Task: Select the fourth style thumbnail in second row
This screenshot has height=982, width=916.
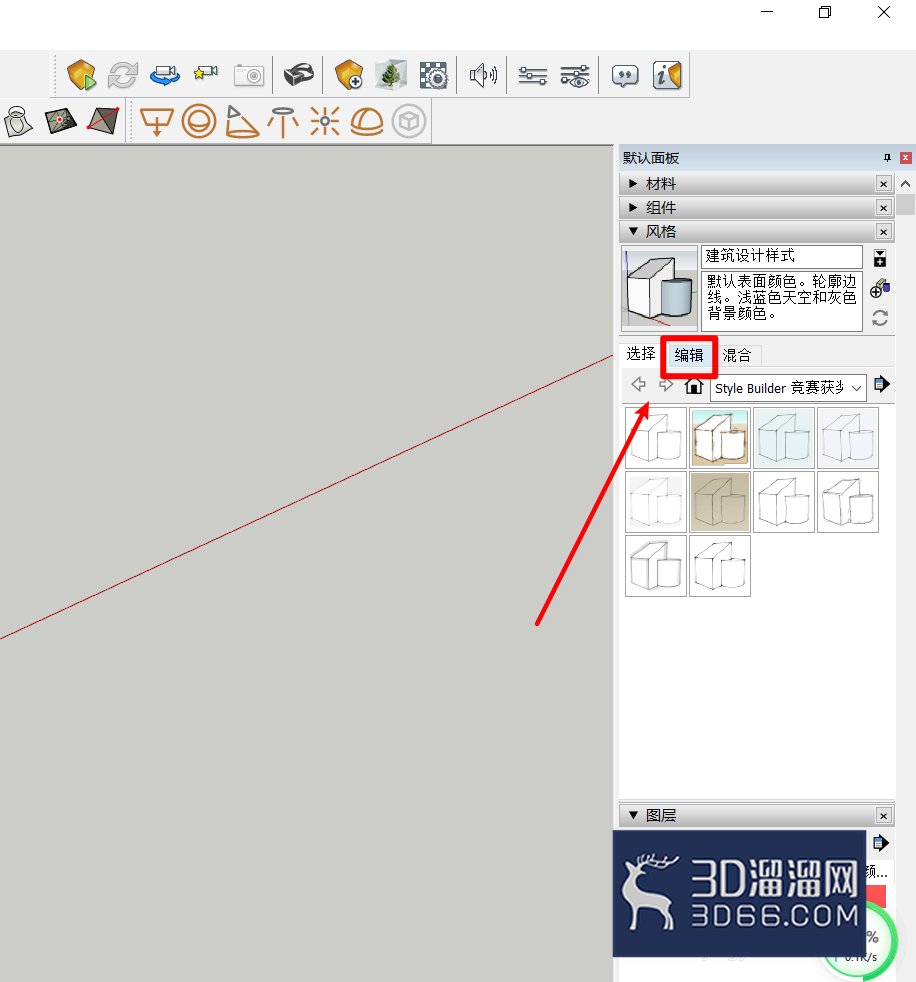Action: pos(848,502)
